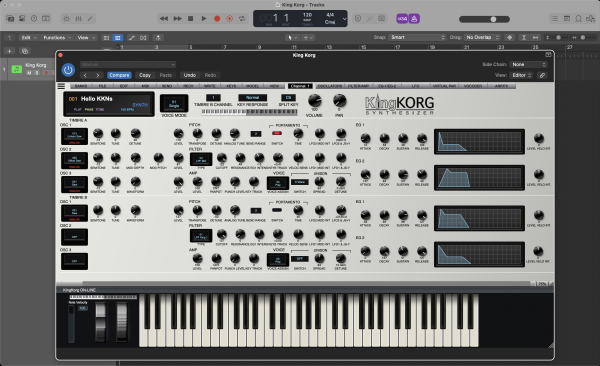600x366 pixels.
Task: Open the VIRTUAL PAD tab in KingKorg editor
Action: coord(444,86)
